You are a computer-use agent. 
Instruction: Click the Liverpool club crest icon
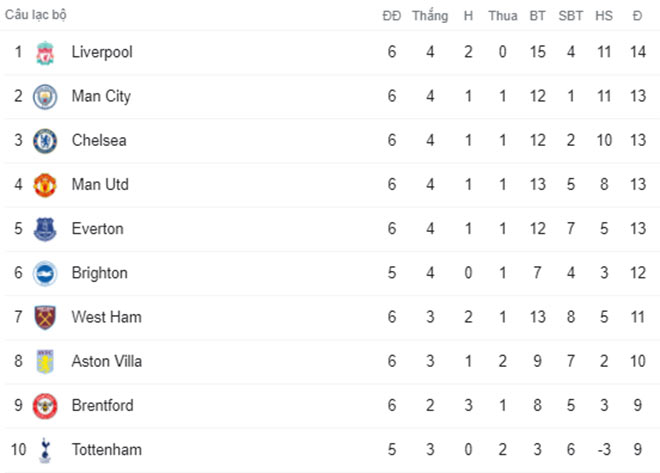tap(45, 52)
